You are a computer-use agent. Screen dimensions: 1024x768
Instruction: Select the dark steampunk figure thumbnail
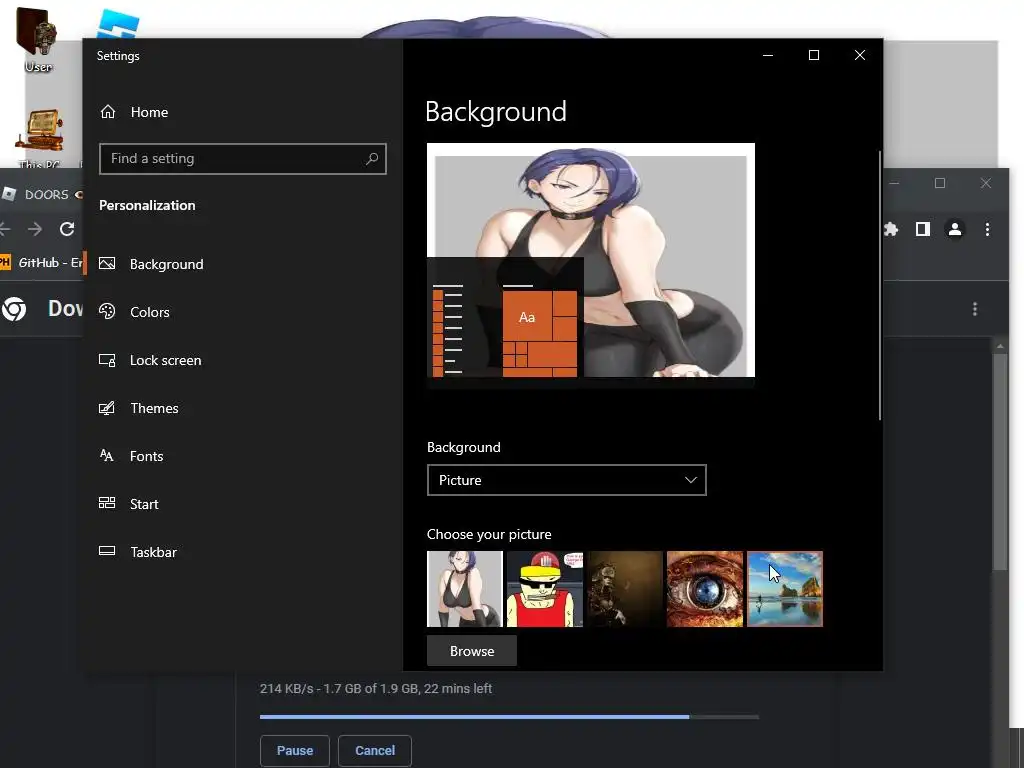point(625,589)
